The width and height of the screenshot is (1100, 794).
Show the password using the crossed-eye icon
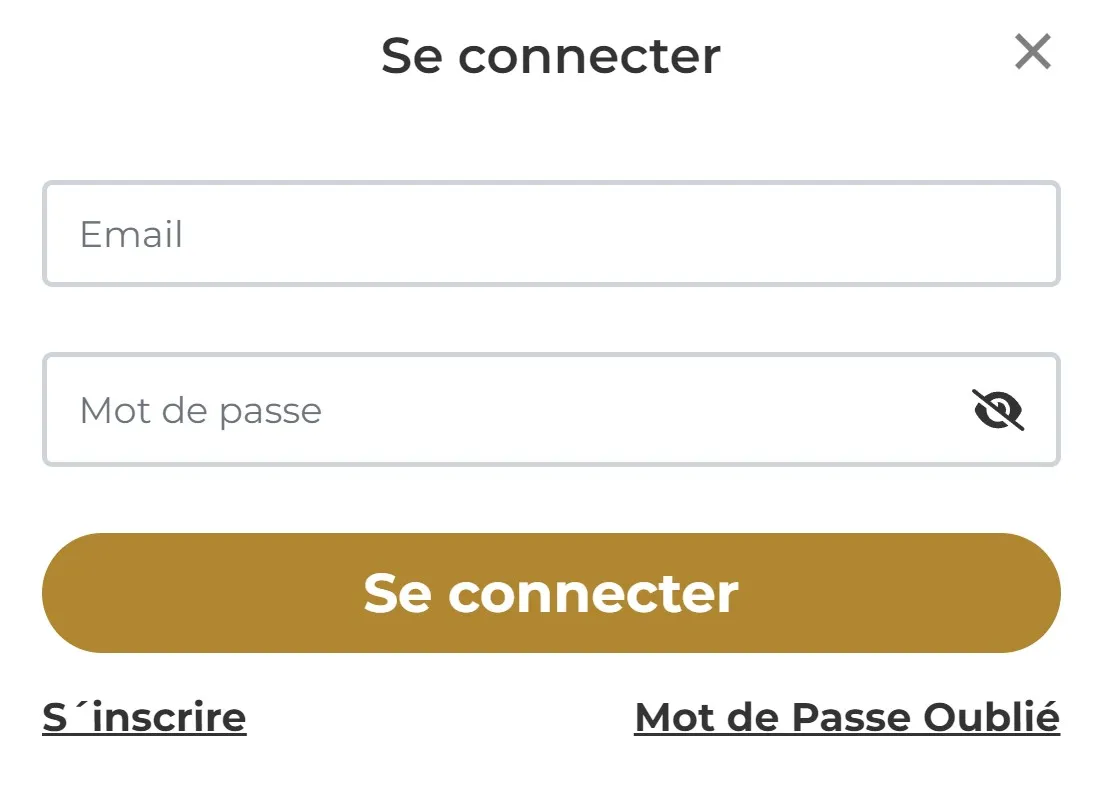(998, 410)
